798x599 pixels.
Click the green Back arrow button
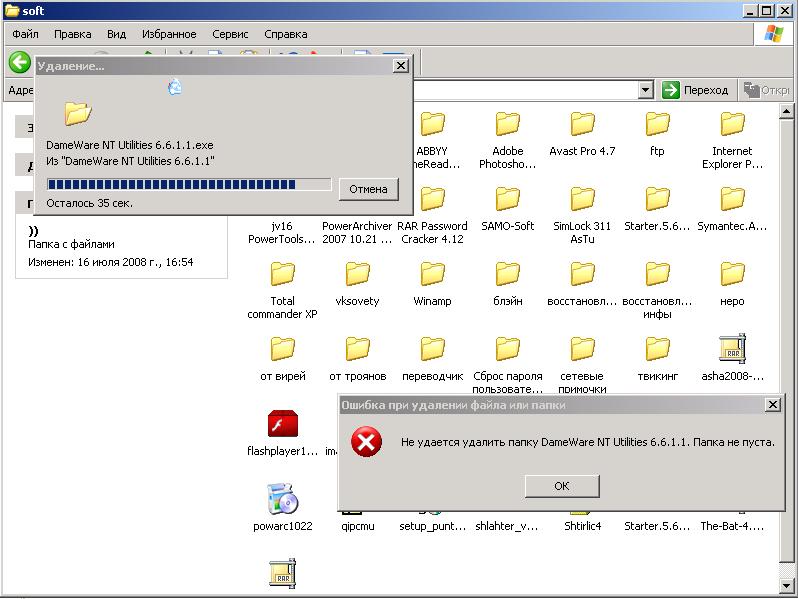pyautogui.click(x=20, y=63)
